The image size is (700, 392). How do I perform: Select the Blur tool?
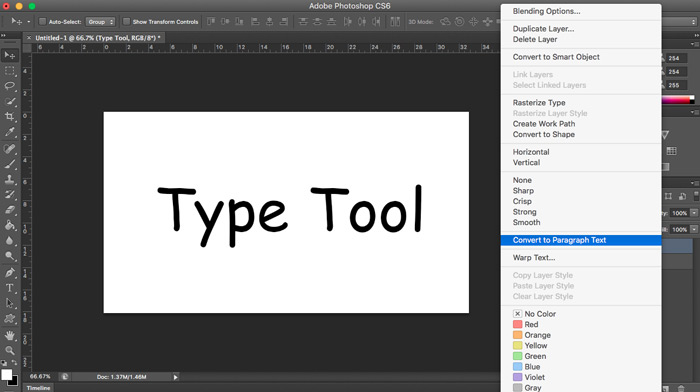(x=9, y=241)
